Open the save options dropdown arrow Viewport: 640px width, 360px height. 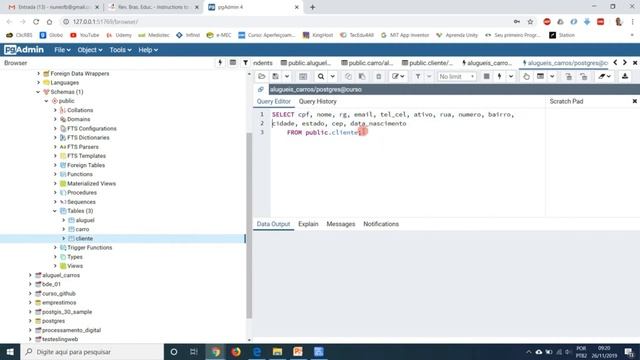point(287,76)
